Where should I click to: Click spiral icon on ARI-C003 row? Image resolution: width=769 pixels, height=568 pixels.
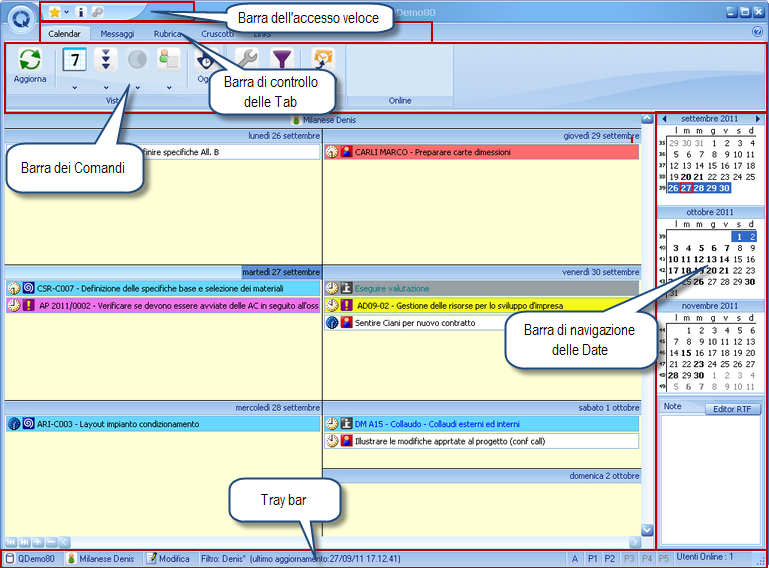click(x=28, y=424)
